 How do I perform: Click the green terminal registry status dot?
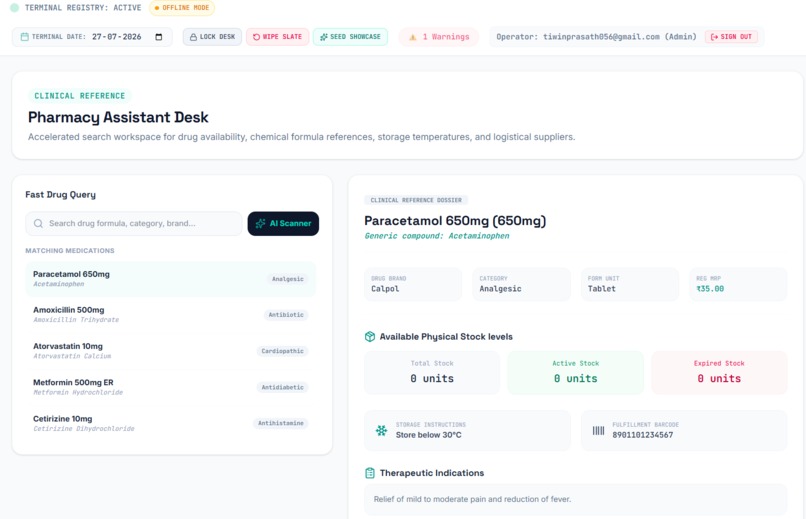tap(14, 8)
